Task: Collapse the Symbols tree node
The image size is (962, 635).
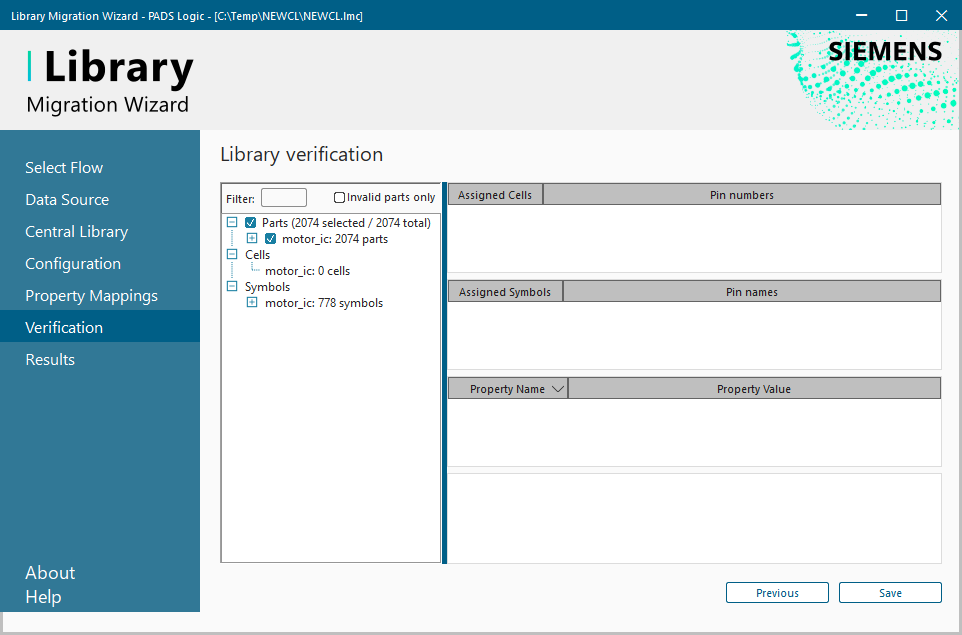Action: pos(232,287)
